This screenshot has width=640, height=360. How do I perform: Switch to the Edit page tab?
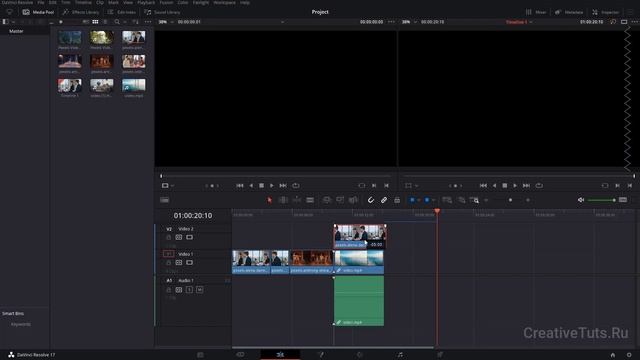pos(280,355)
